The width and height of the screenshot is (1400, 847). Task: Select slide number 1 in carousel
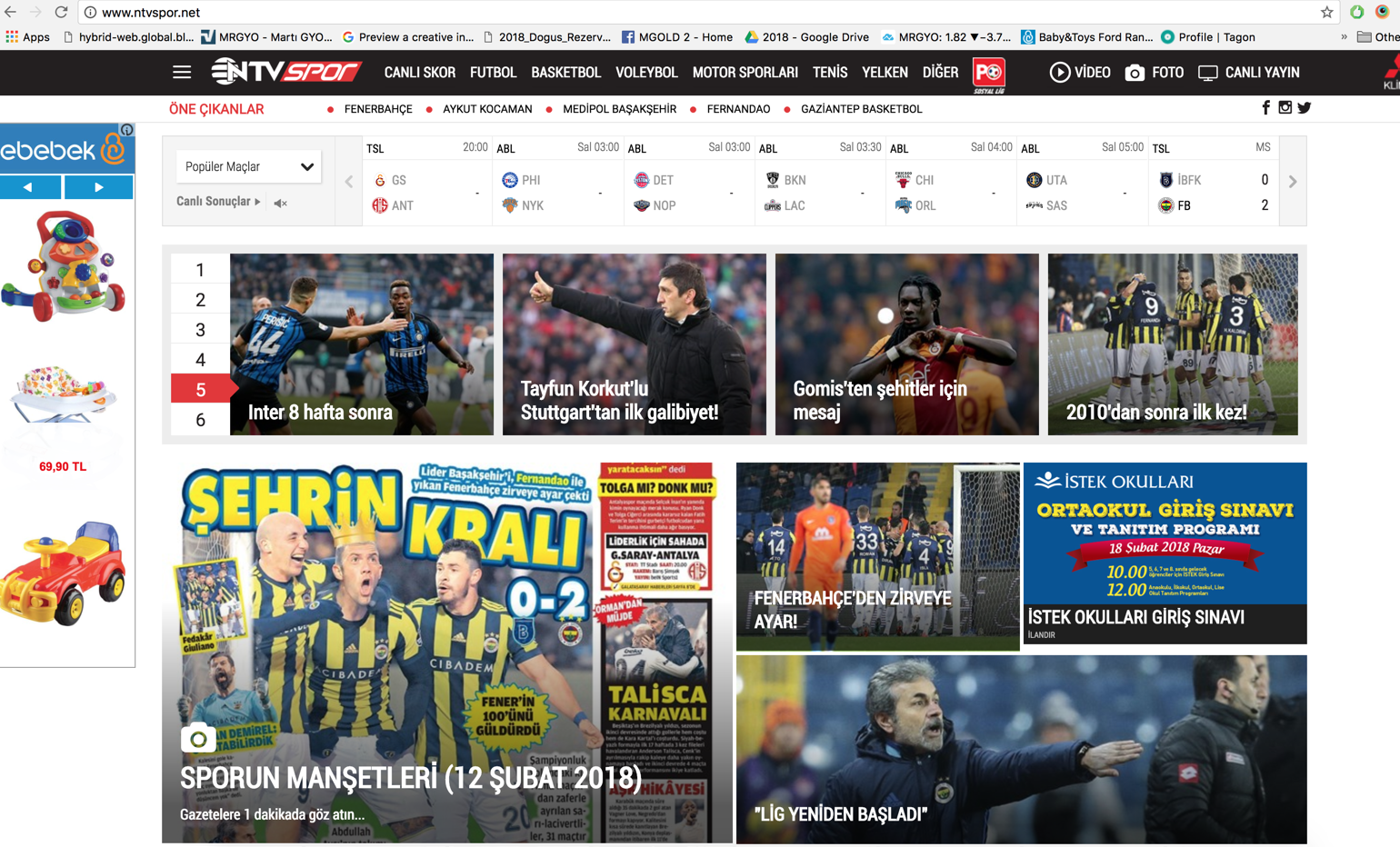[x=200, y=270]
